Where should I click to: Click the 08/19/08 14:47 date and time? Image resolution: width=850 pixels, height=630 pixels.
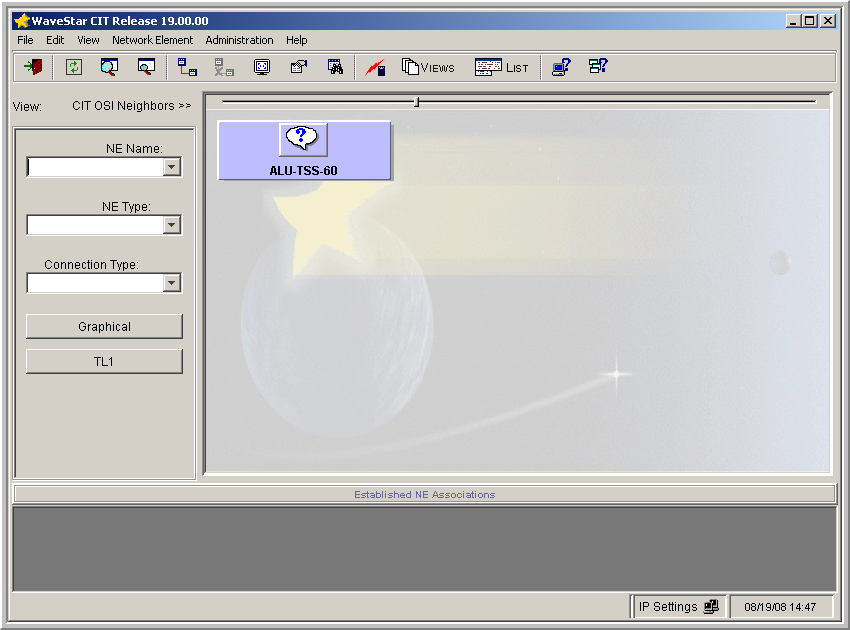[780, 607]
